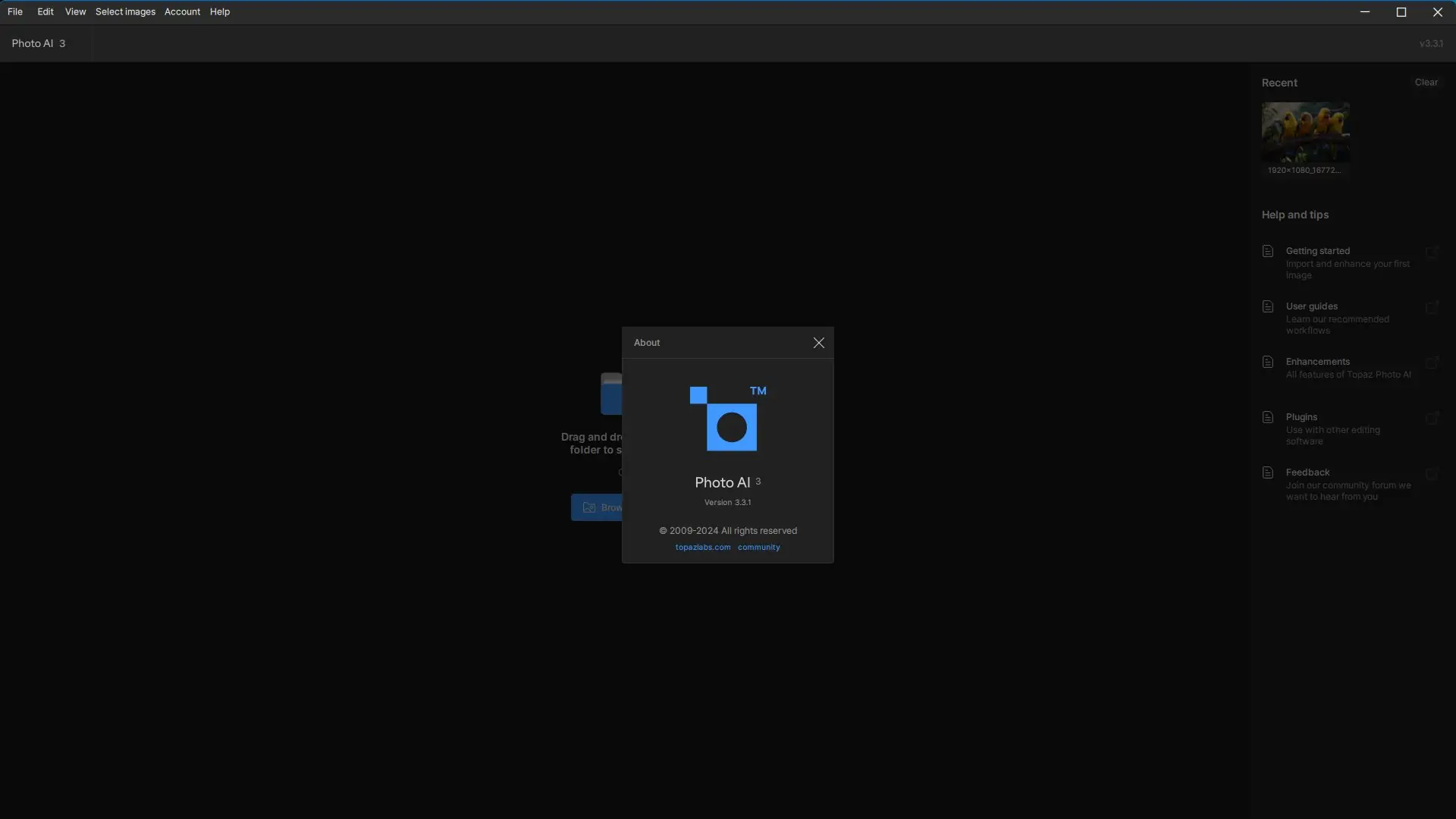This screenshot has height=819, width=1456.
Task: Click the Browse images button
Action: click(598, 507)
